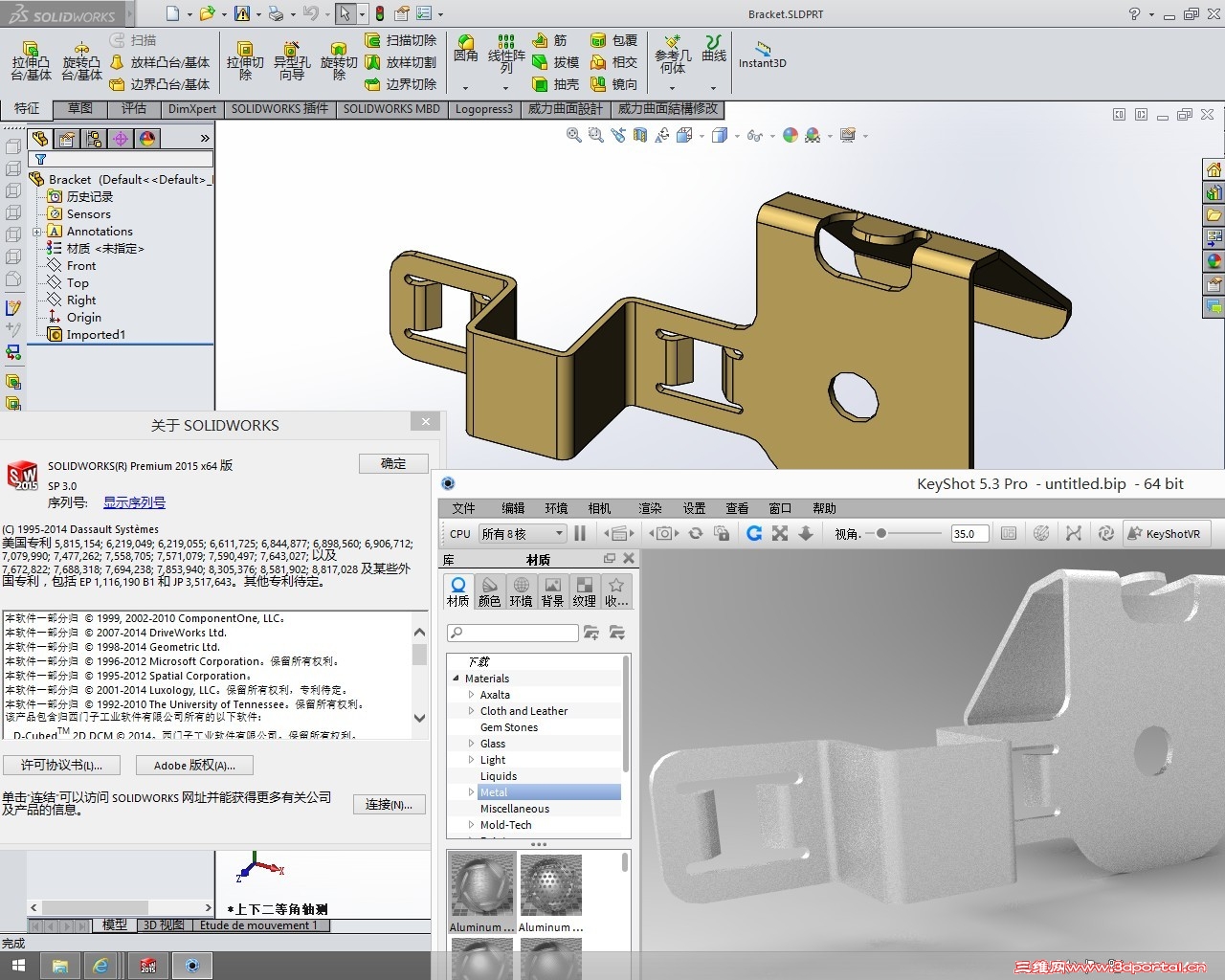The height and width of the screenshot is (980, 1225).
Task: Open the SolidWorks PropertyManager tab icon
Action: (x=66, y=139)
